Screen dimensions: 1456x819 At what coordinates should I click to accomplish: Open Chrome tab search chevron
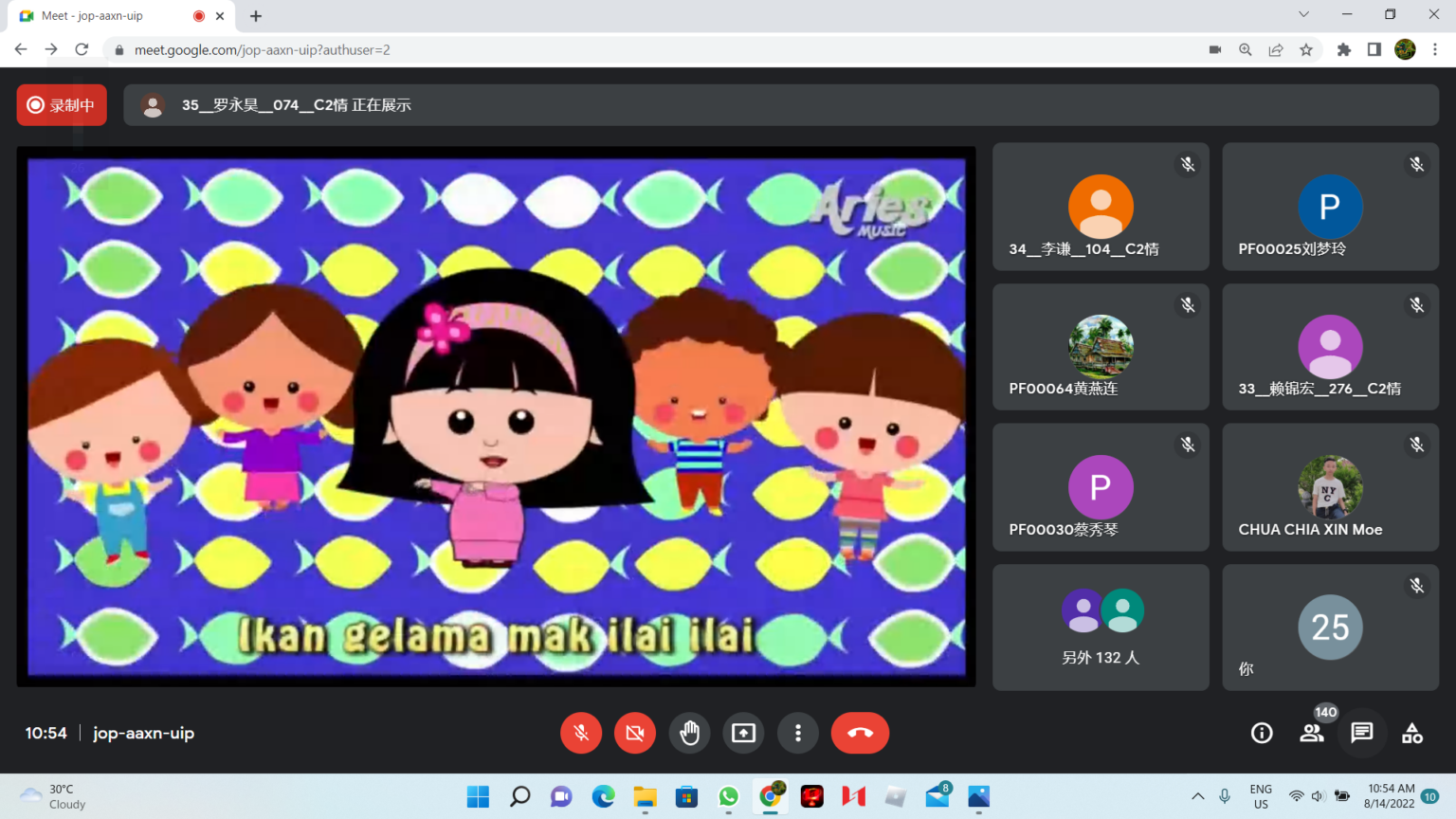(1303, 14)
